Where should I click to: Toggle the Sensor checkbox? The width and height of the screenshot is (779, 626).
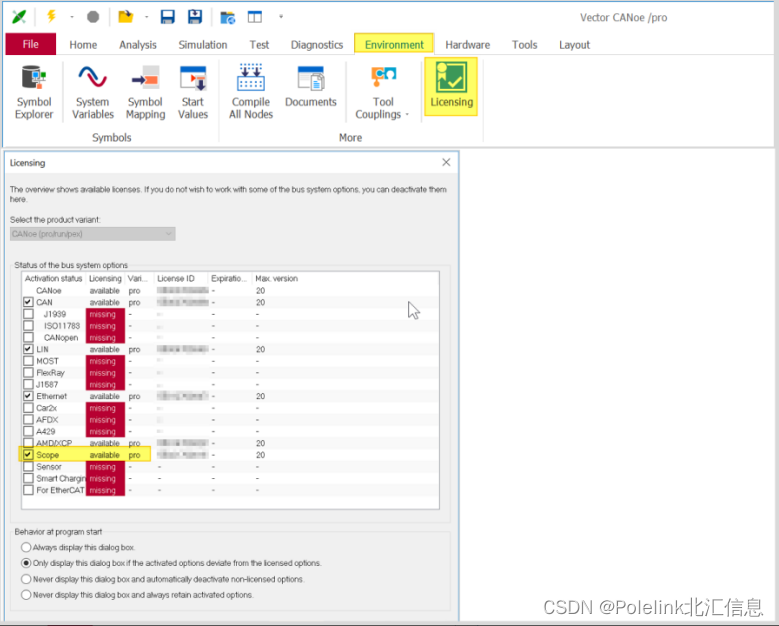point(28,467)
